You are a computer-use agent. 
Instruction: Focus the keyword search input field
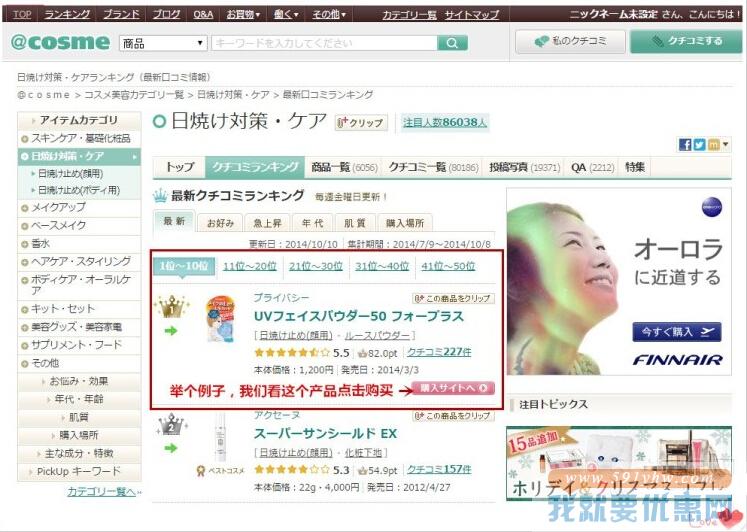point(324,43)
